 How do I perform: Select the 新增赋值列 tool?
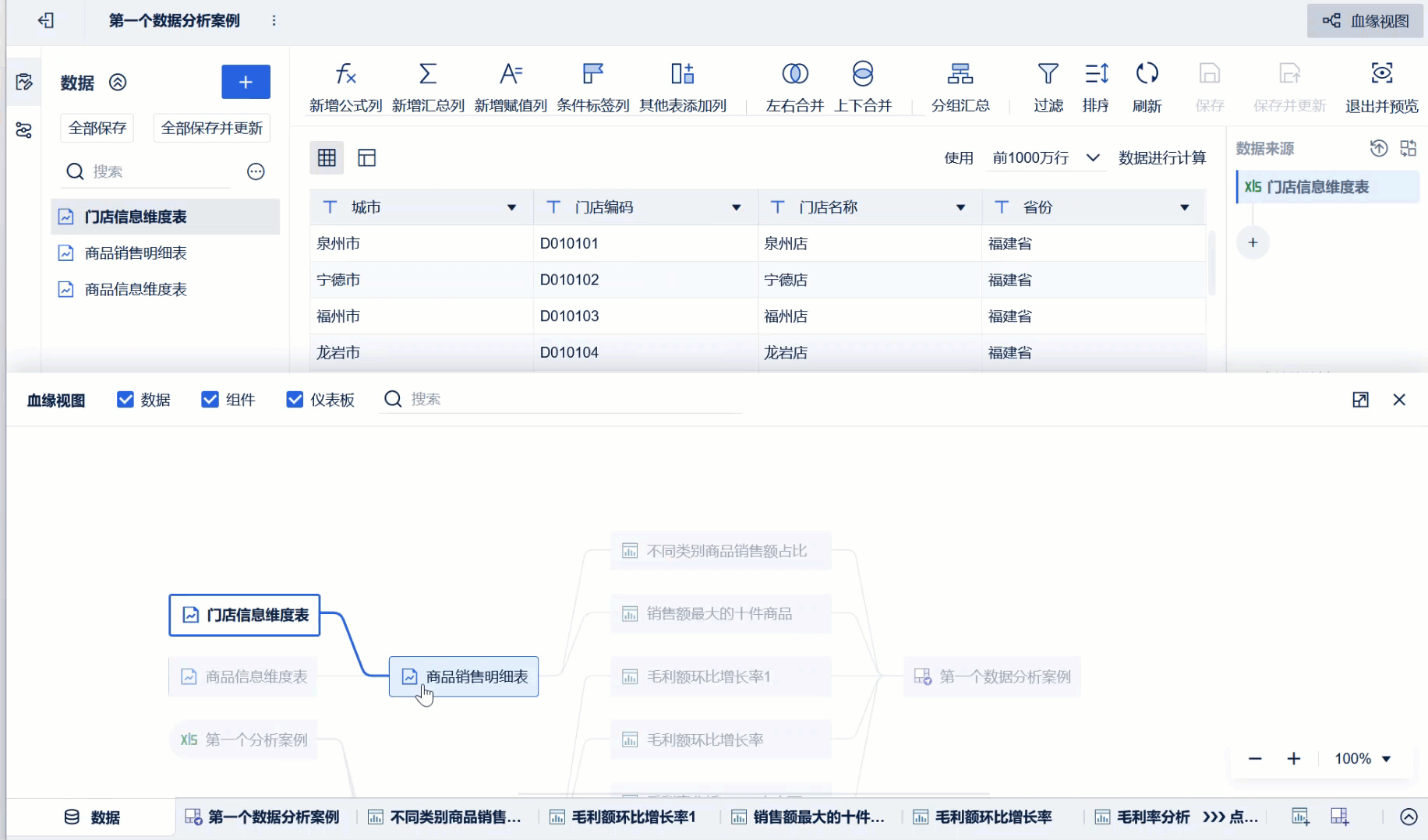pyautogui.click(x=511, y=87)
